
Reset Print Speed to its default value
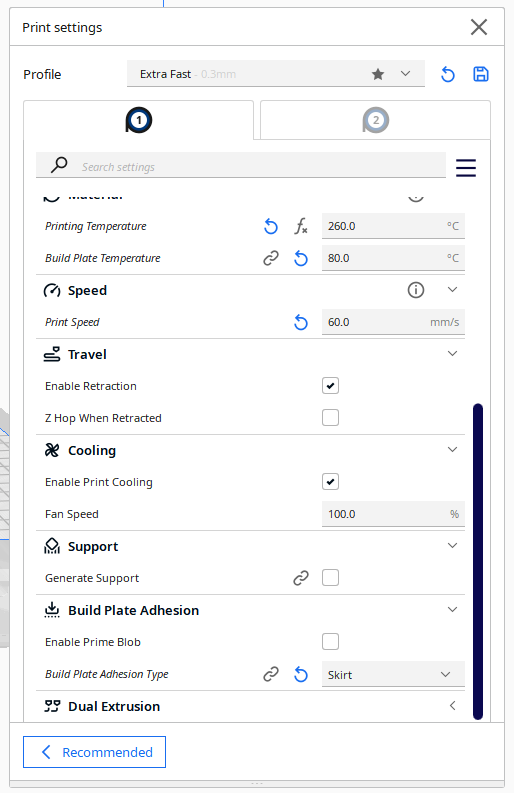(x=301, y=322)
